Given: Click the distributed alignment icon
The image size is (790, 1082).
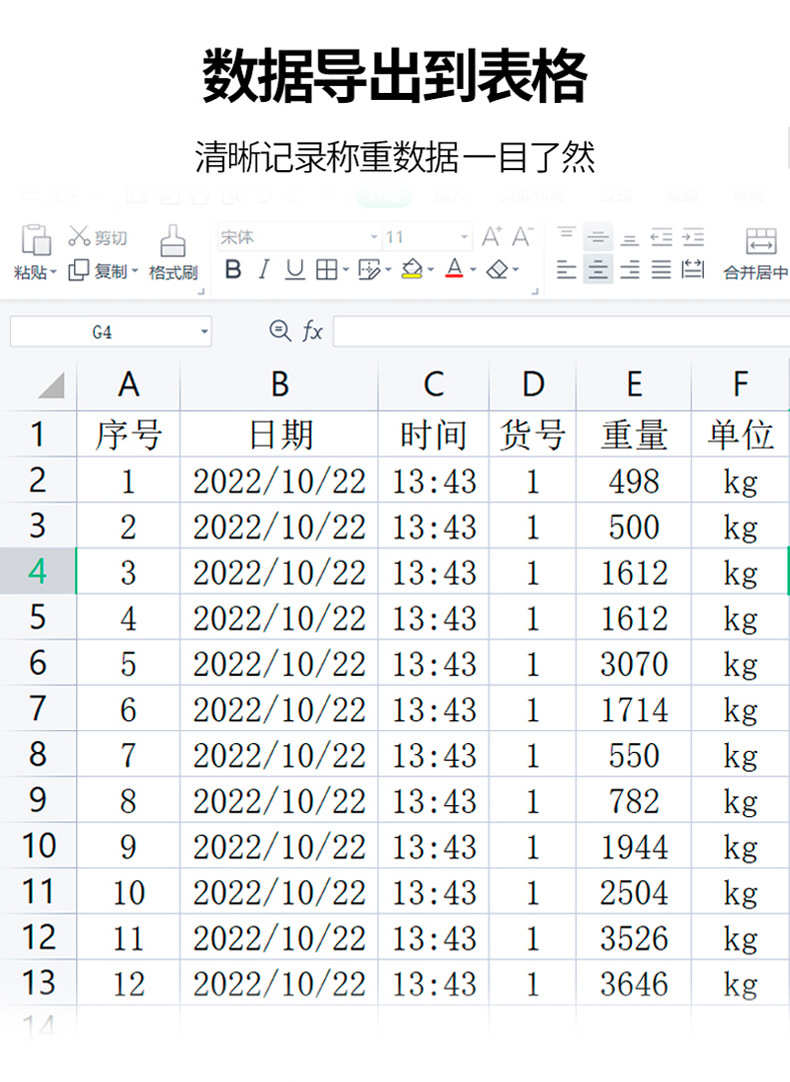Looking at the screenshot, I should [x=693, y=269].
